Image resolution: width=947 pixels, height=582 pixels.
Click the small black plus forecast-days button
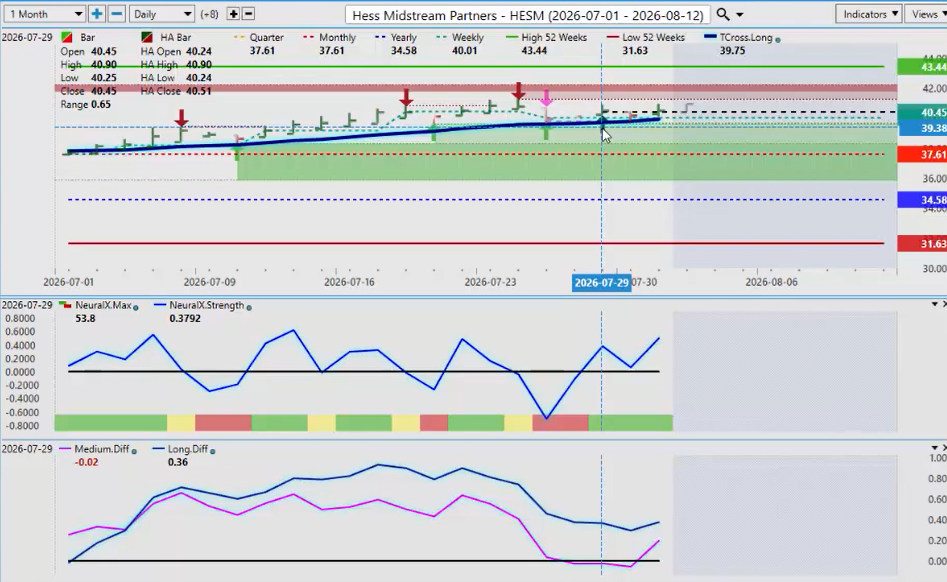click(x=233, y=14)
